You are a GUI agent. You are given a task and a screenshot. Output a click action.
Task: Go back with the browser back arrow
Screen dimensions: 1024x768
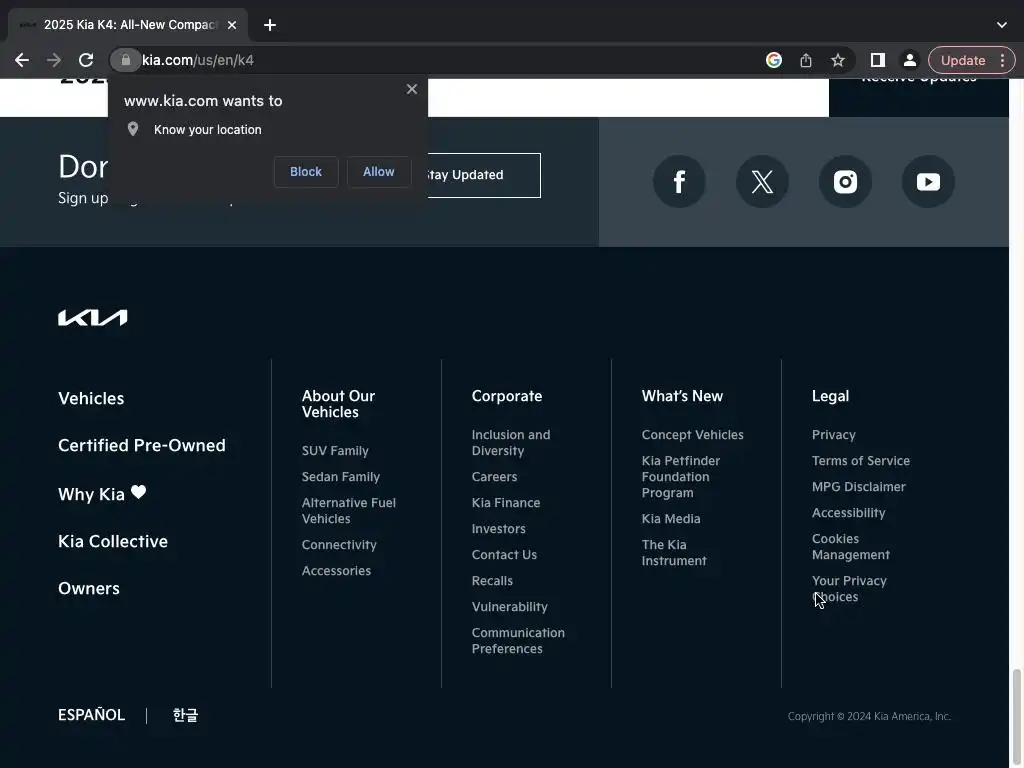tap(22, 60)
